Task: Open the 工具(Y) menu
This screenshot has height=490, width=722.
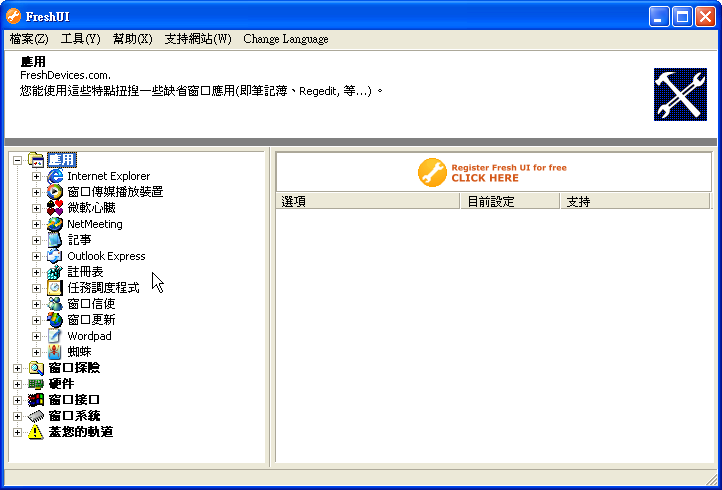Action: (x=80, y=39)
